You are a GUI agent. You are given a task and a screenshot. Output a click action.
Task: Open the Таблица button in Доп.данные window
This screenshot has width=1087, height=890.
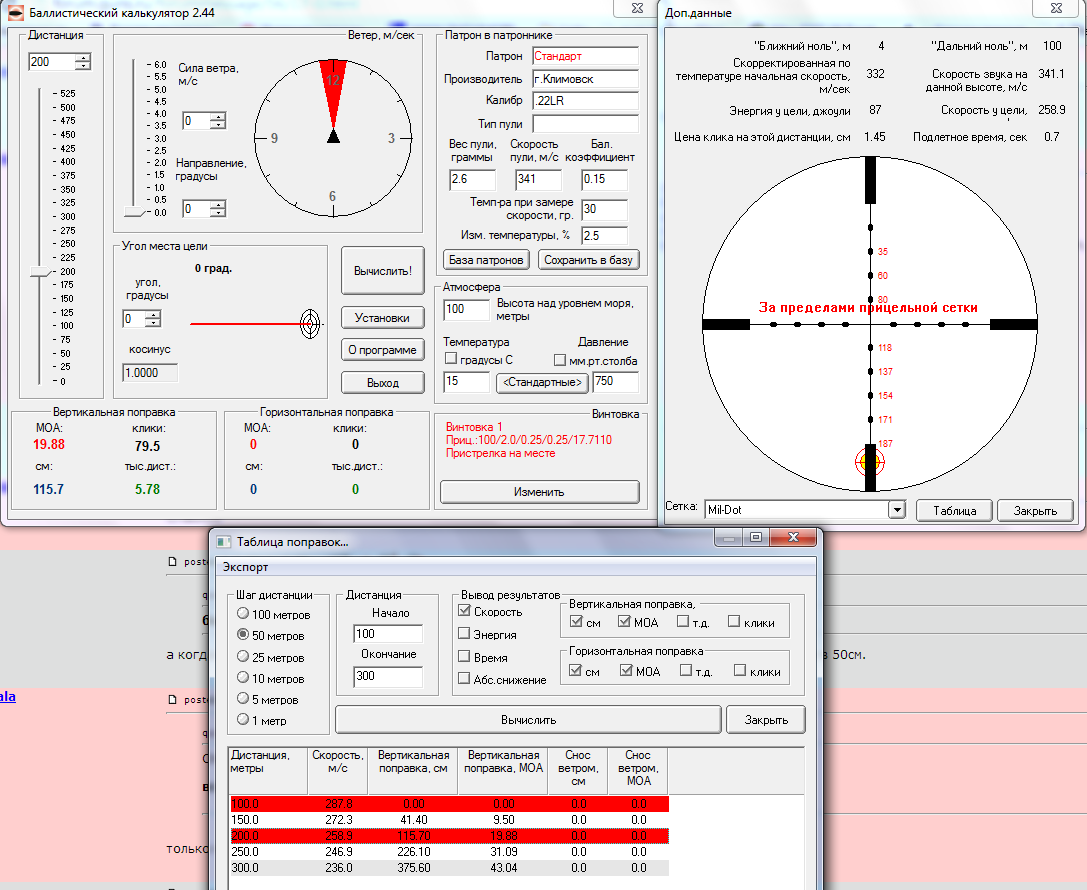(955, 511)
